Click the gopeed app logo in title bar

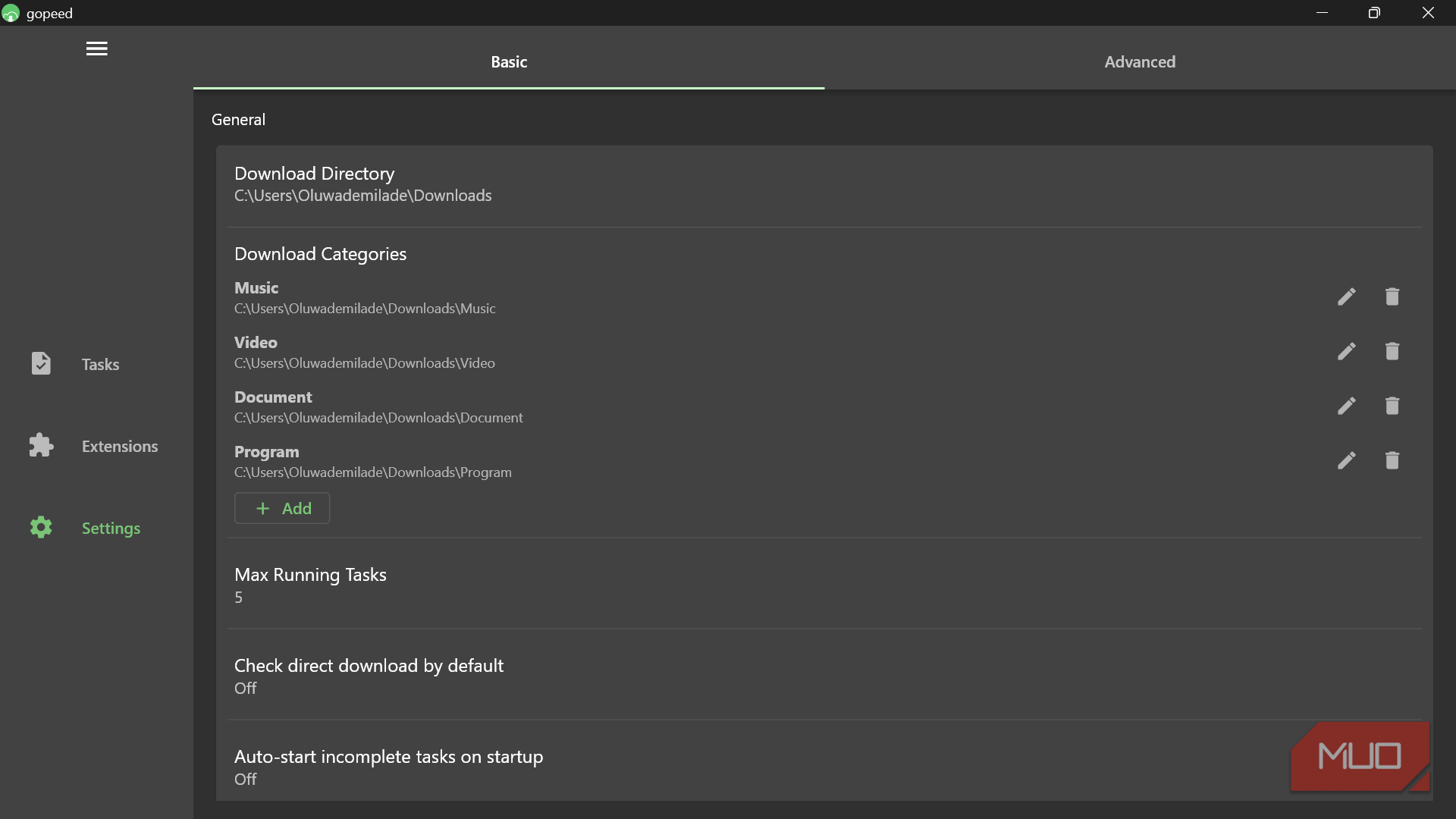tap(11, 13)
